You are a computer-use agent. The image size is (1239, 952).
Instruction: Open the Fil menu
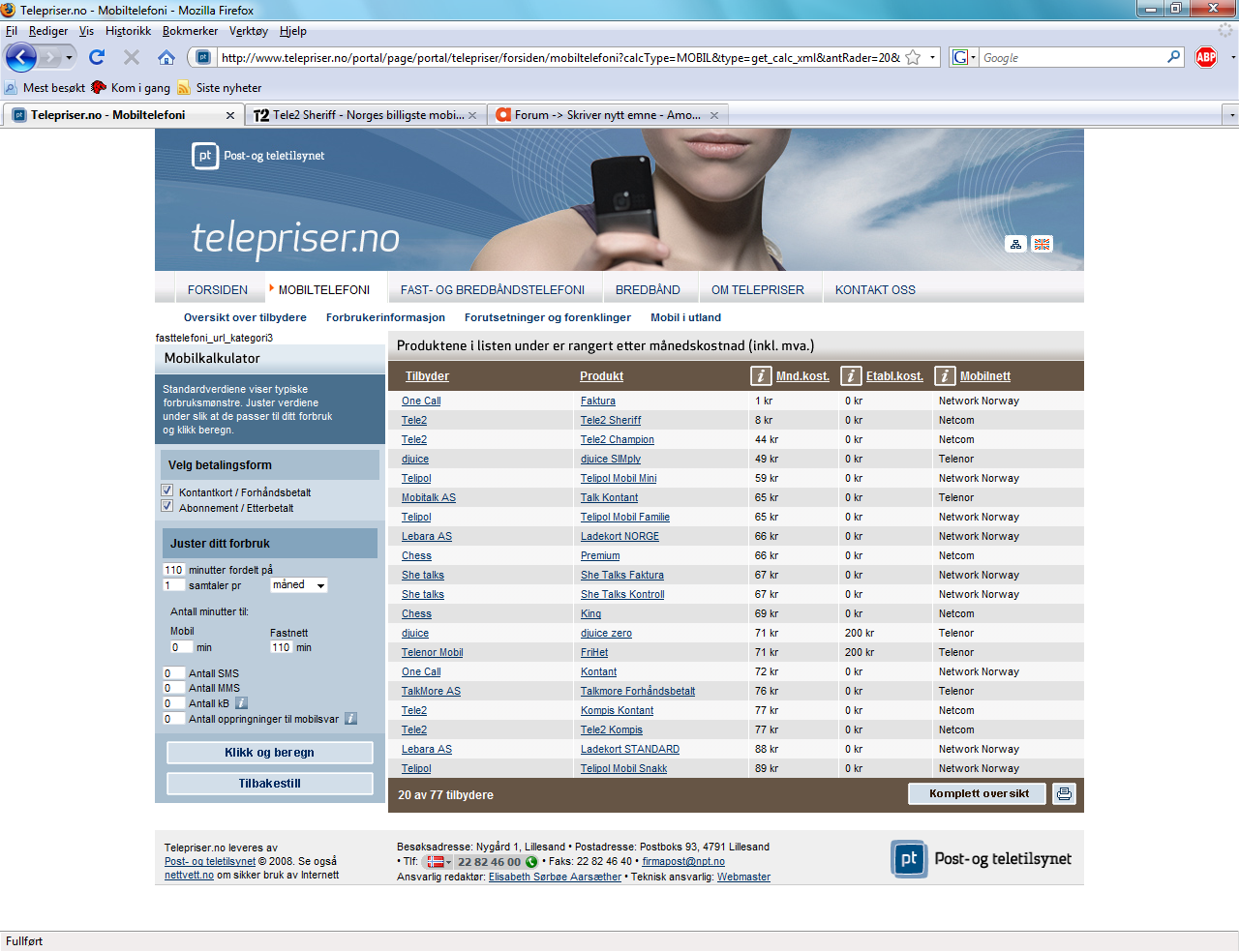click(12, 31)
